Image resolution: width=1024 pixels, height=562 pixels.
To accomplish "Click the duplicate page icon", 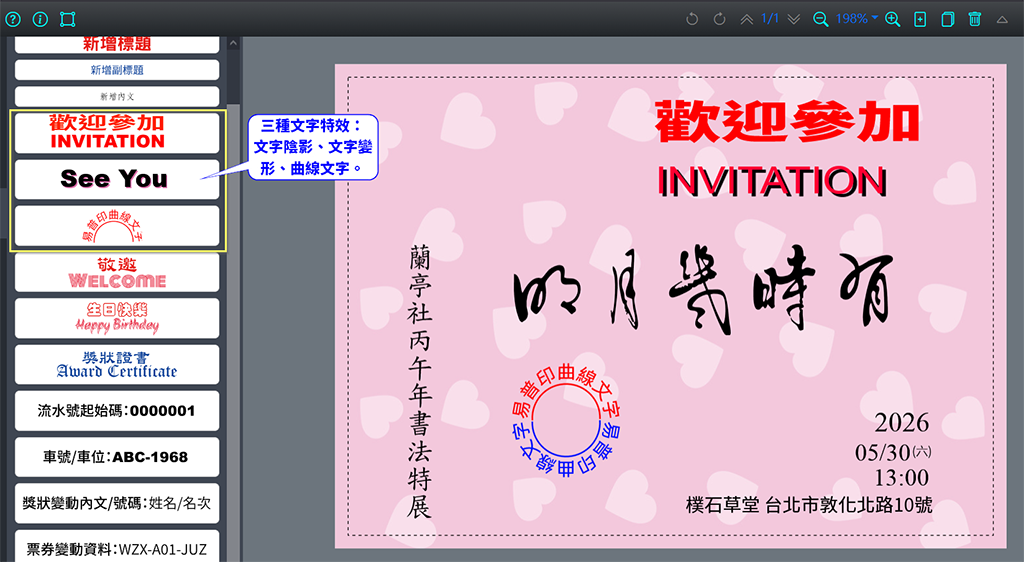I will 947,19.
